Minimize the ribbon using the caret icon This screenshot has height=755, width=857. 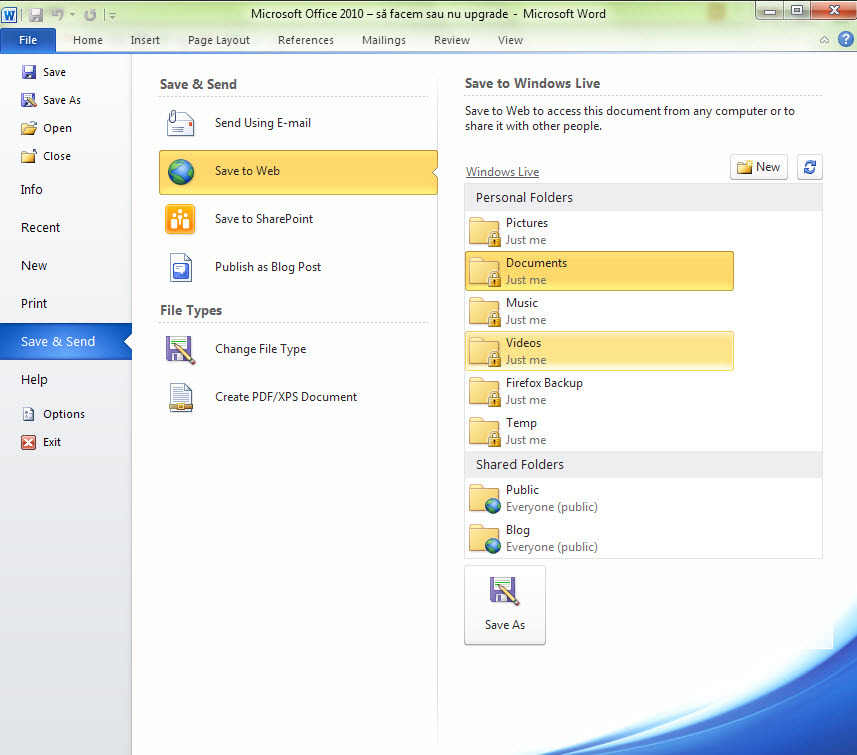(x=824, y=40)
